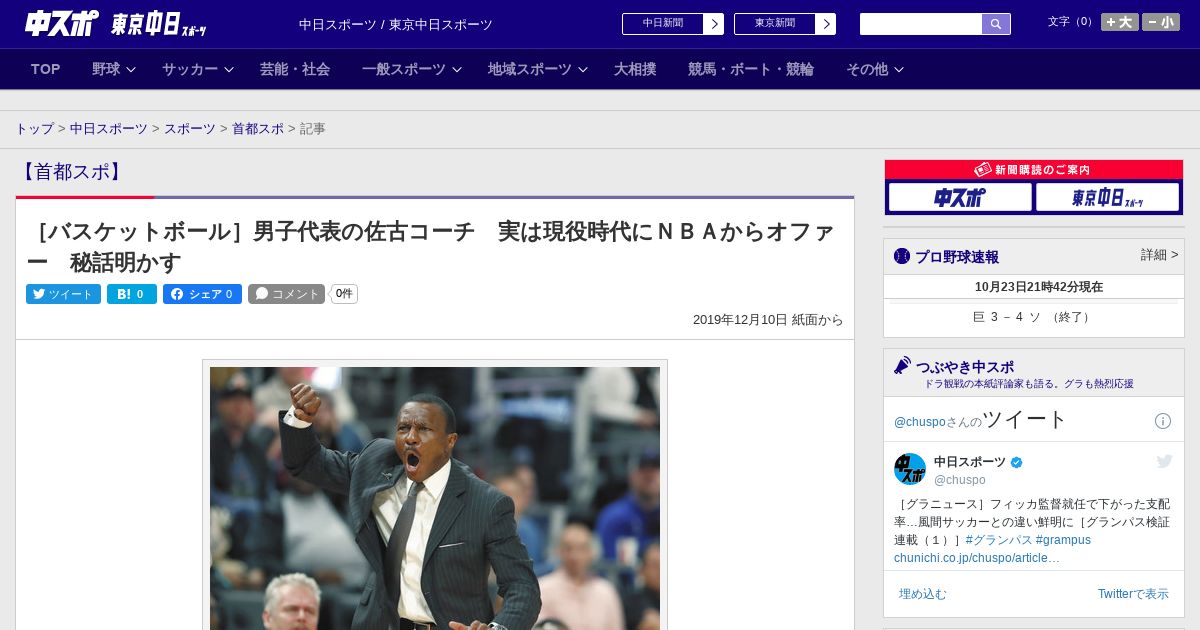Open the 芸能・社会 menu item
Viewport: 1200px width, 630px height.
tap(295, 69)
